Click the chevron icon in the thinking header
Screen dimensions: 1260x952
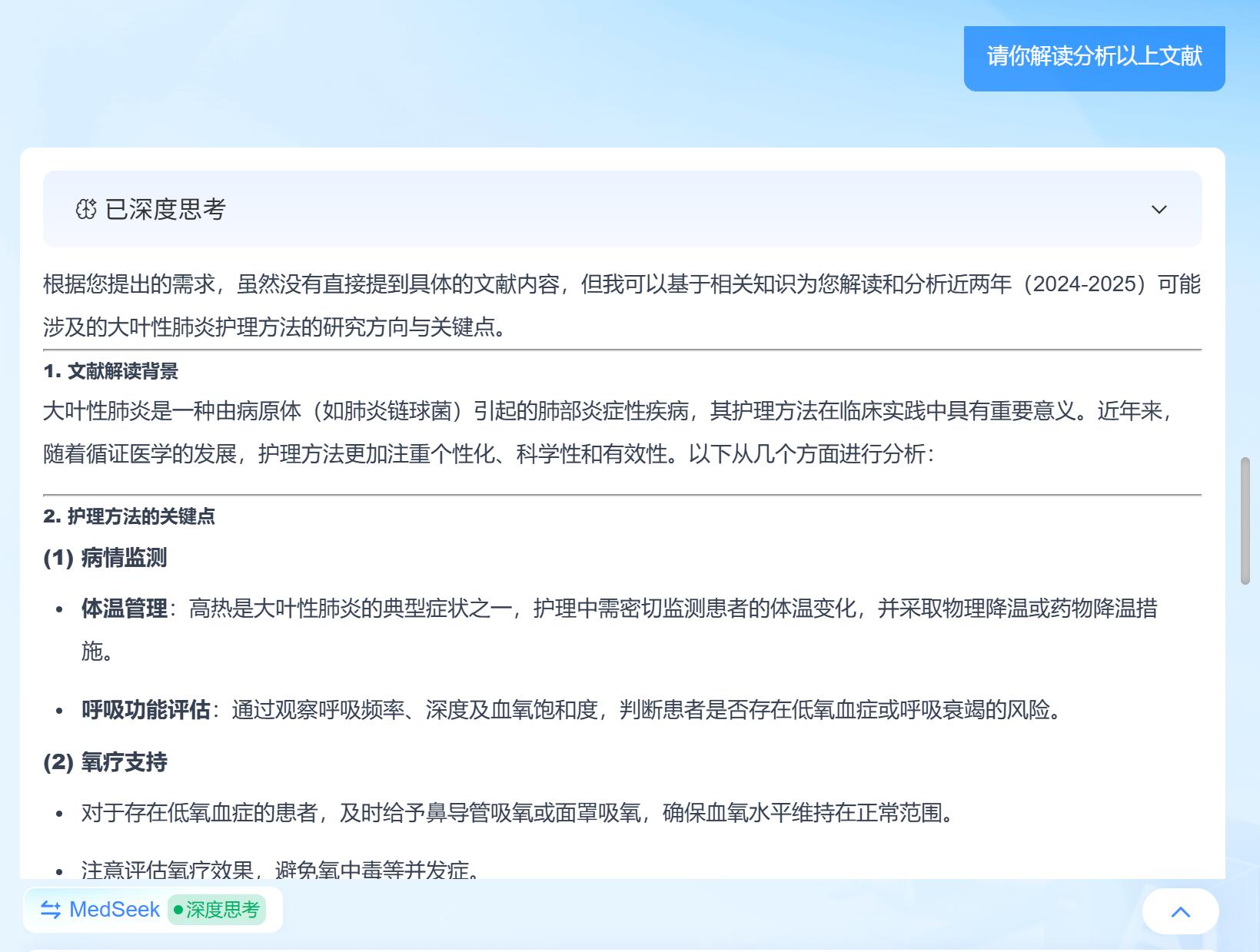pos(1159,209)
